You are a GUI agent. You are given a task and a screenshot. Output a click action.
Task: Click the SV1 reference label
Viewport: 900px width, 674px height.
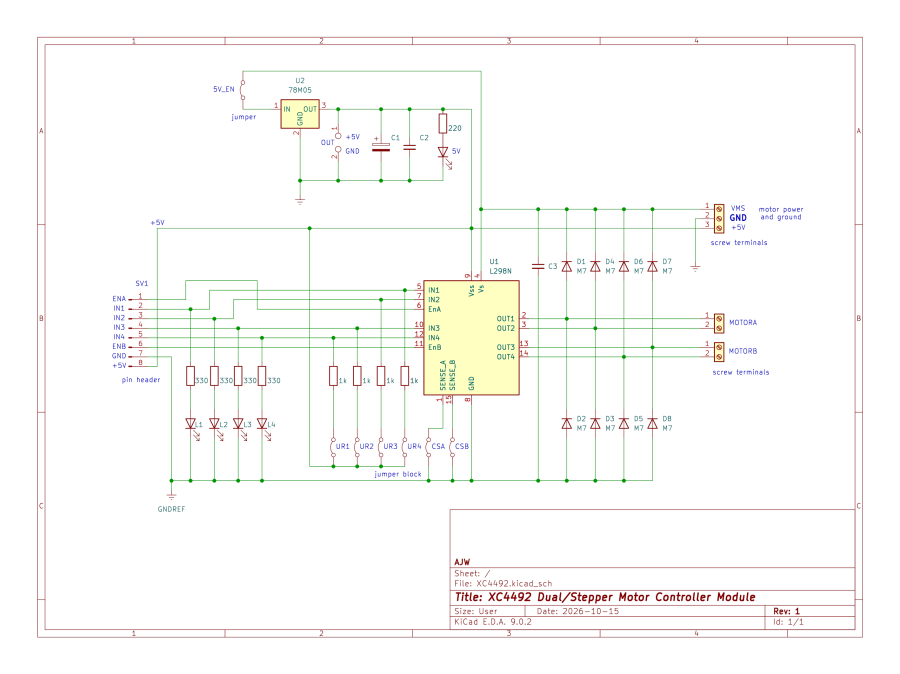click(x=141, y=284)
